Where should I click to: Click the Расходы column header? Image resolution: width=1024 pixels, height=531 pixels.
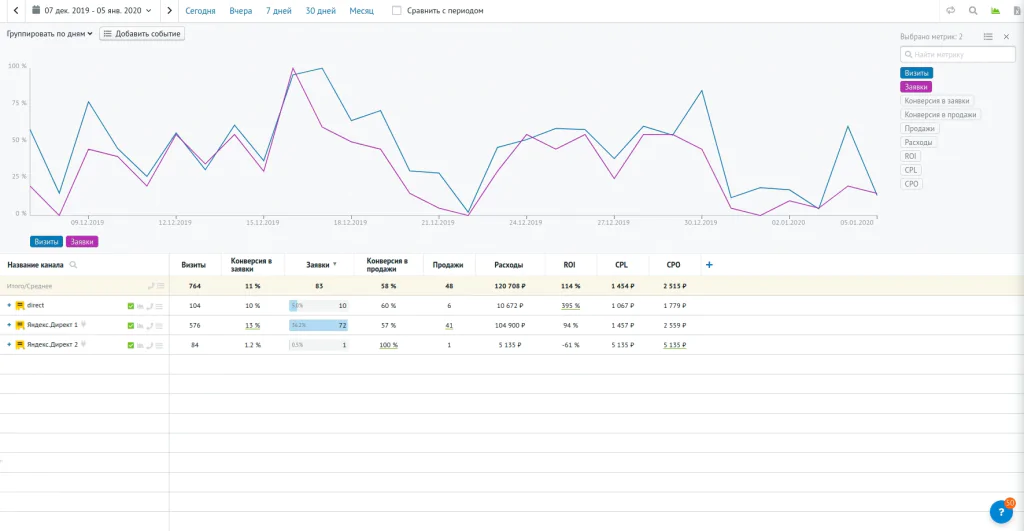point(508,265)
